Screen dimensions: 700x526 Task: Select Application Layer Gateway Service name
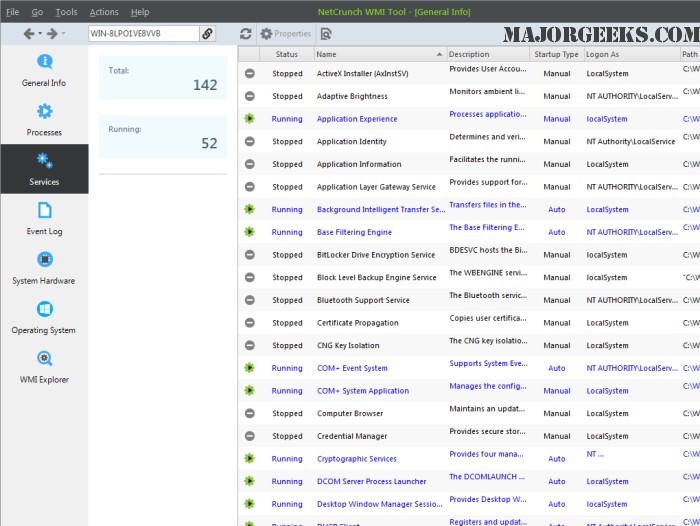tap(376, 187)
